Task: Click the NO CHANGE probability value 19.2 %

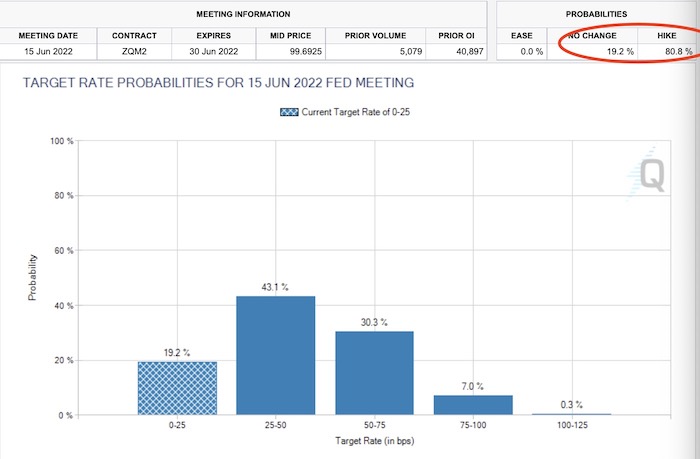Action: pos(620,51)
